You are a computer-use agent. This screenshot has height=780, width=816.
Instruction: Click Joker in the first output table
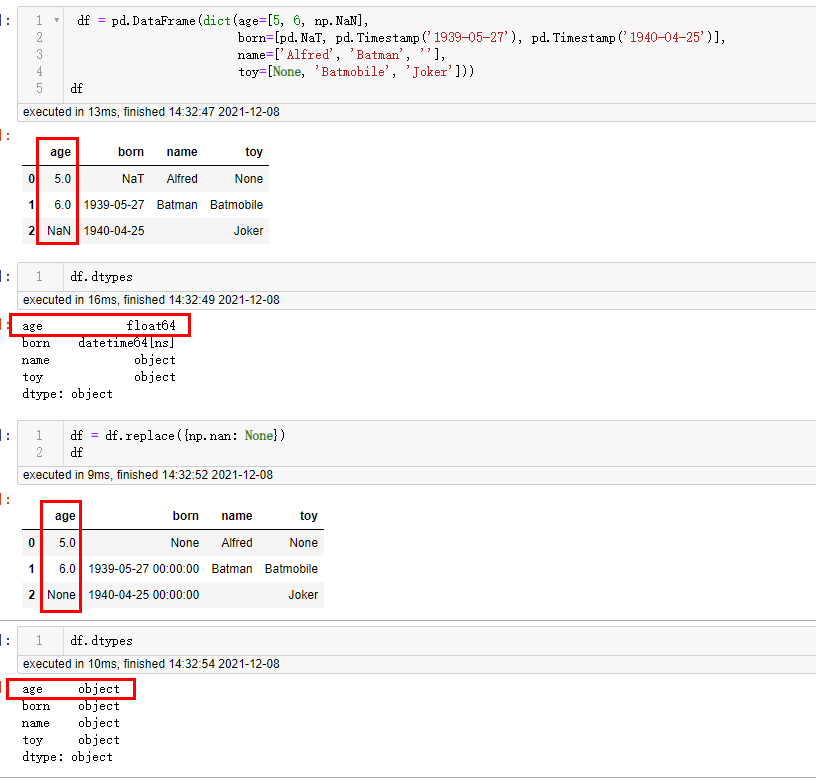click(248, 231)
